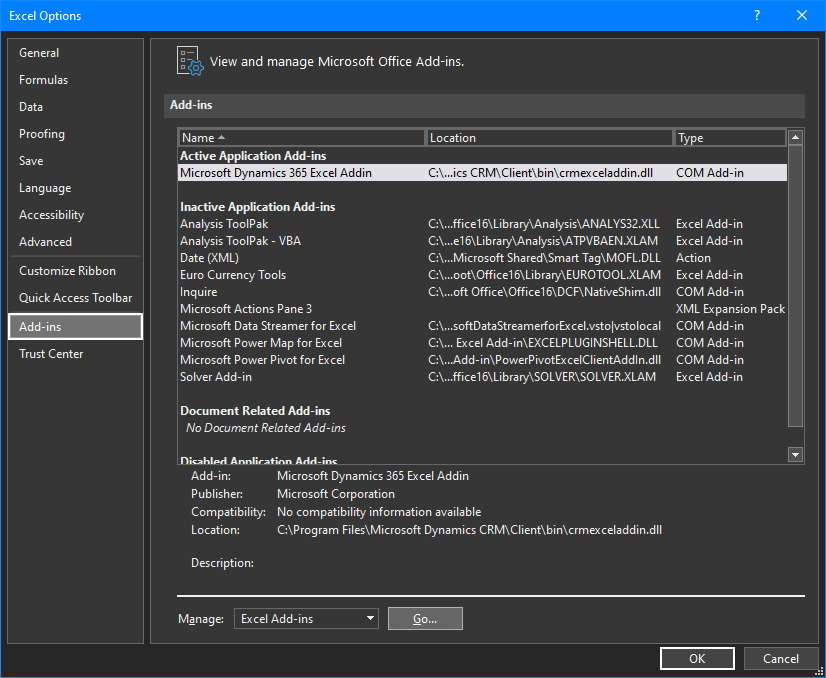The width and height of the screenshot is (826, 678).
Task: Click the ANALYS32.XLL location path
Action: tap(544, 224)
